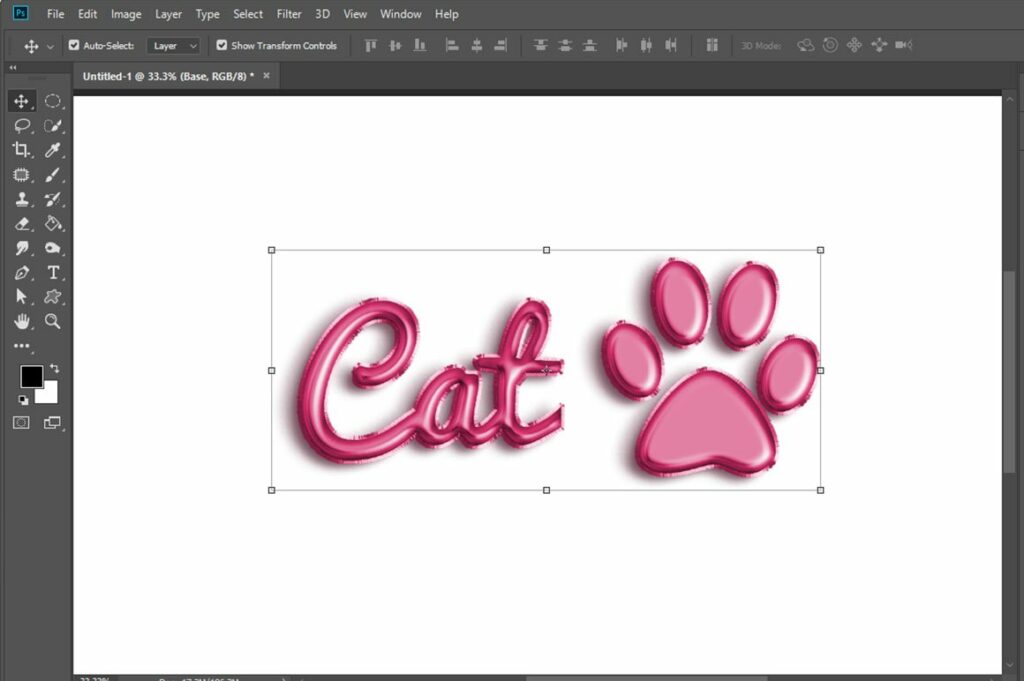The width and height of the screenshot is (1024, 681).
Task: Open the Auto-Select Layer dropdown
Action: pos(173,46)
